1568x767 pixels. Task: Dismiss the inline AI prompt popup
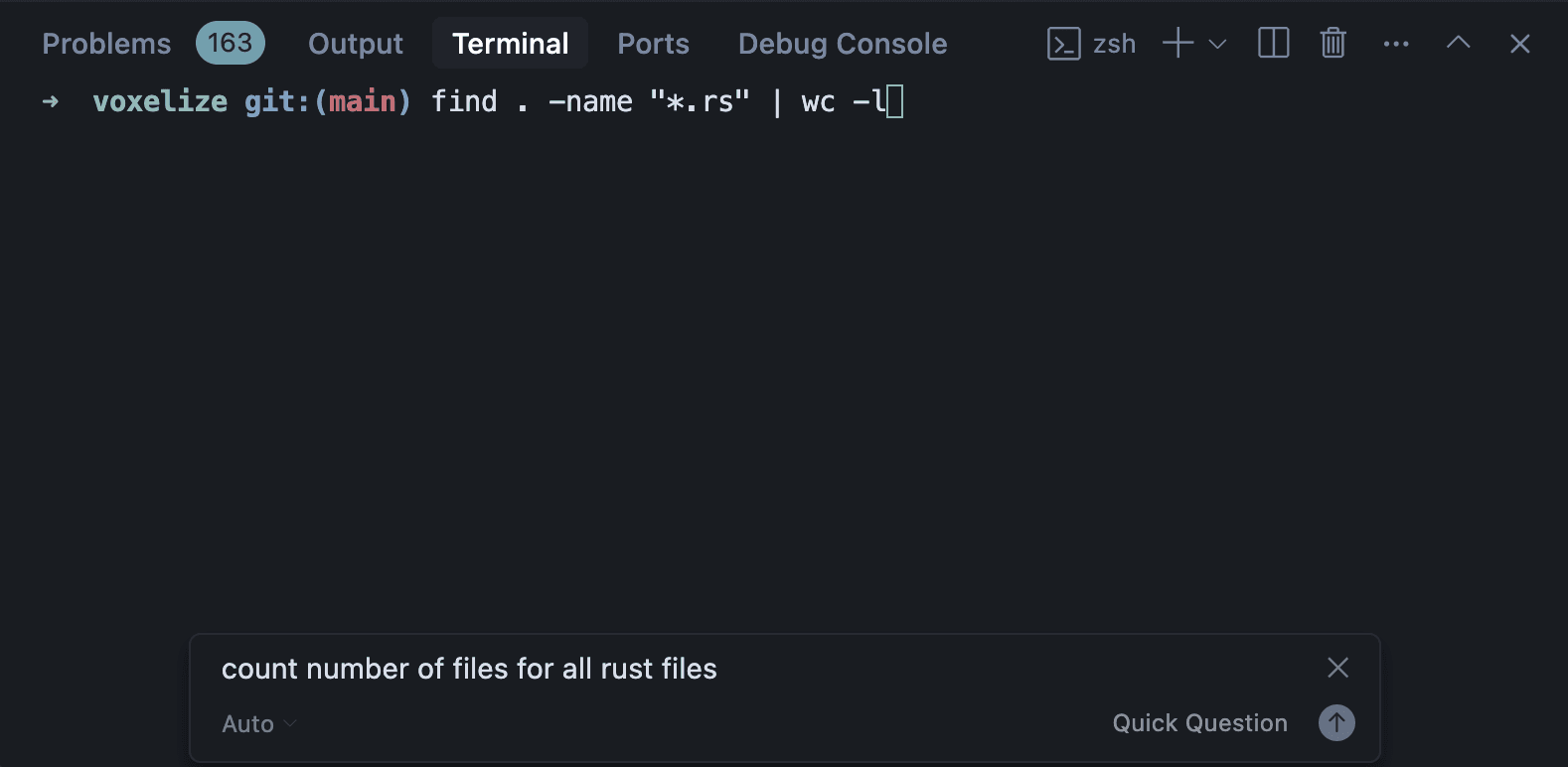pyautogui.click(x=1337, y=668)
